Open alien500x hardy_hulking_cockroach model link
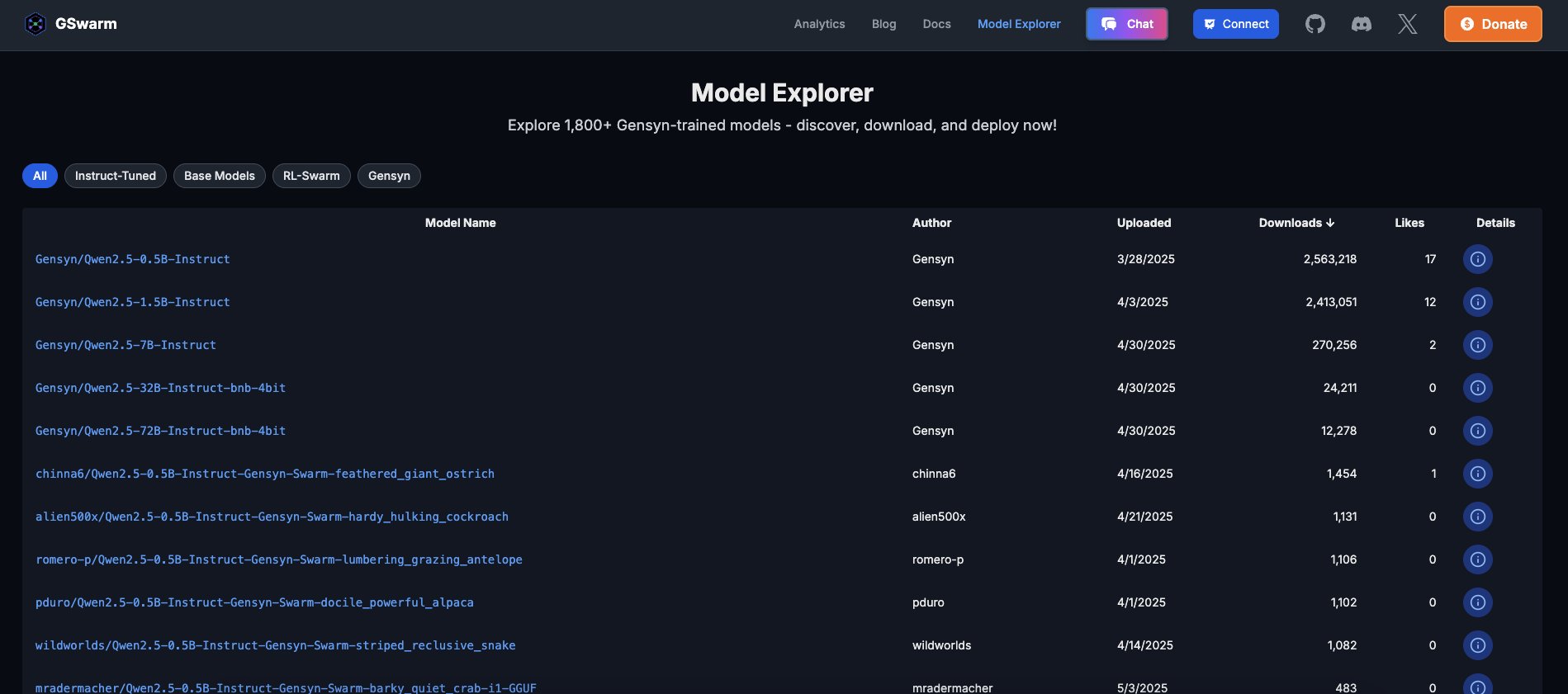Image resolution: width=1568 pixels, height=694 pixels. pyautogui.click(x=272, y=517)
